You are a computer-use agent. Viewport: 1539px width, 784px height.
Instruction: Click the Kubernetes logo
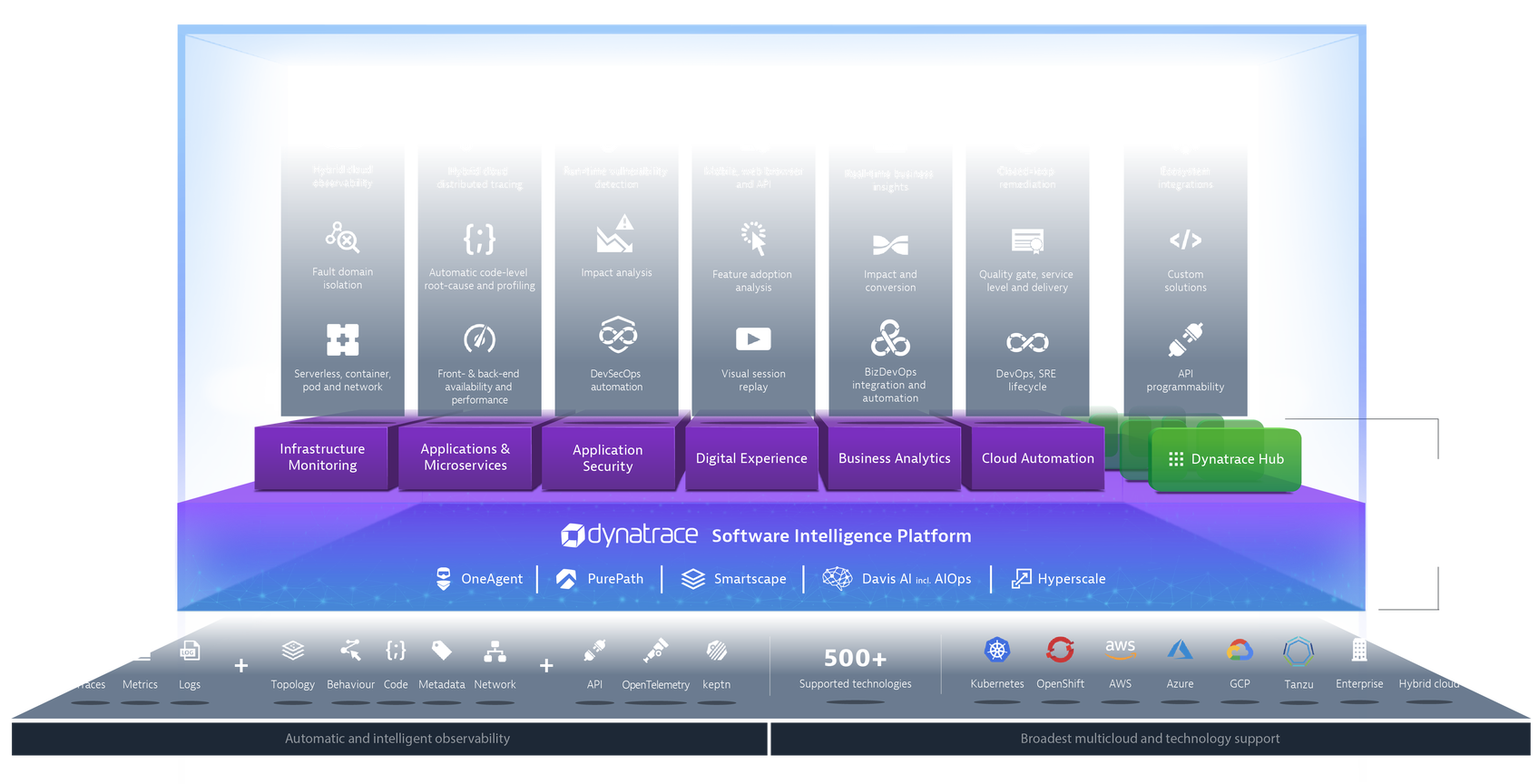997,650
